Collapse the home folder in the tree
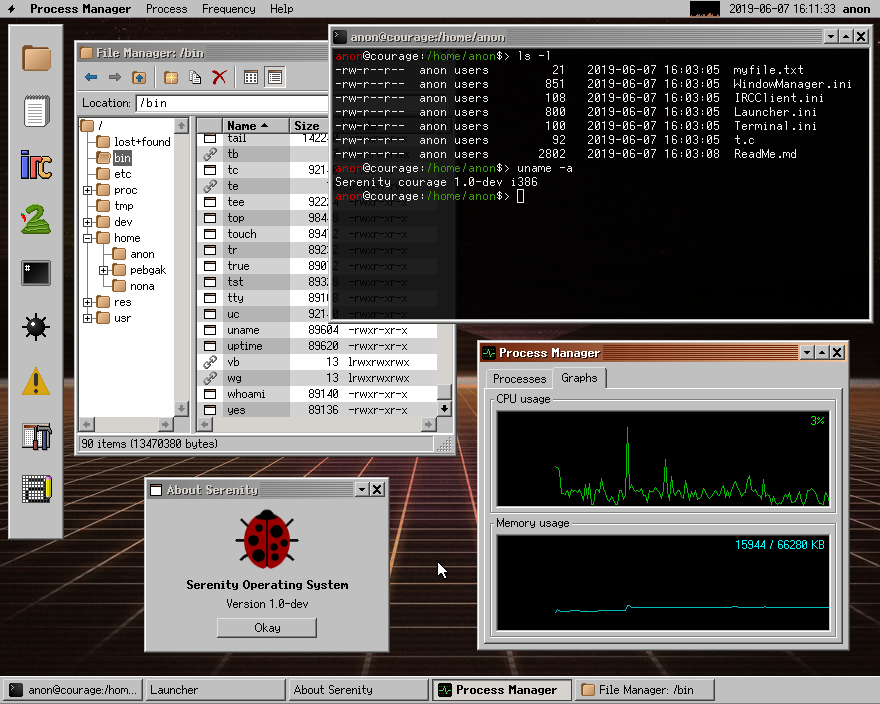Image resolution: width=880 pixels, height=704 pixels. point(88,238)
